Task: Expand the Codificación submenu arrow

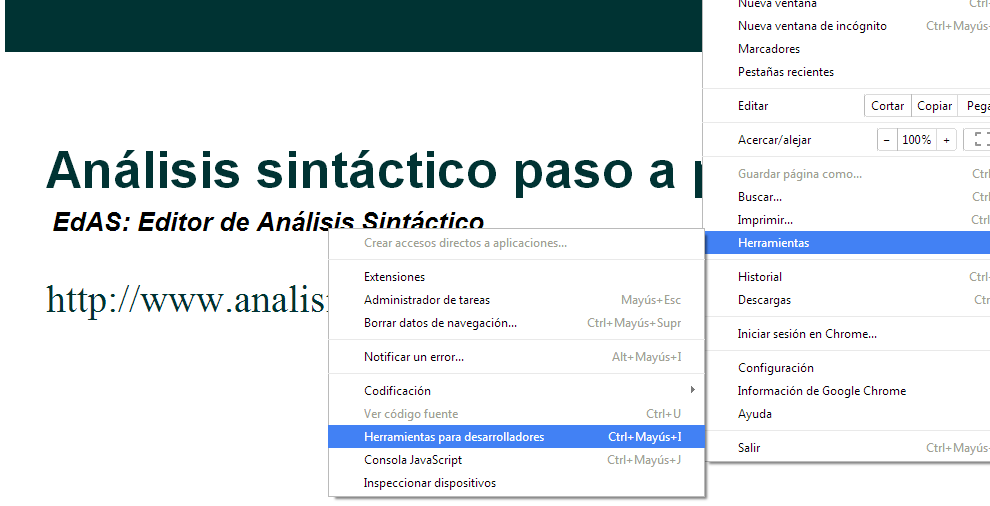Action: tap(692, 390)
